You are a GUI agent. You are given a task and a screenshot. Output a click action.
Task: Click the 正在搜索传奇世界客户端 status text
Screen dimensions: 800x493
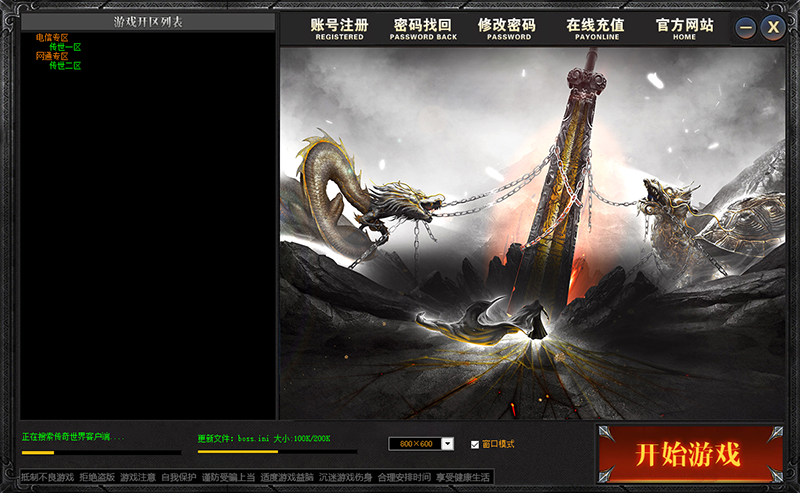click(73, 437)
